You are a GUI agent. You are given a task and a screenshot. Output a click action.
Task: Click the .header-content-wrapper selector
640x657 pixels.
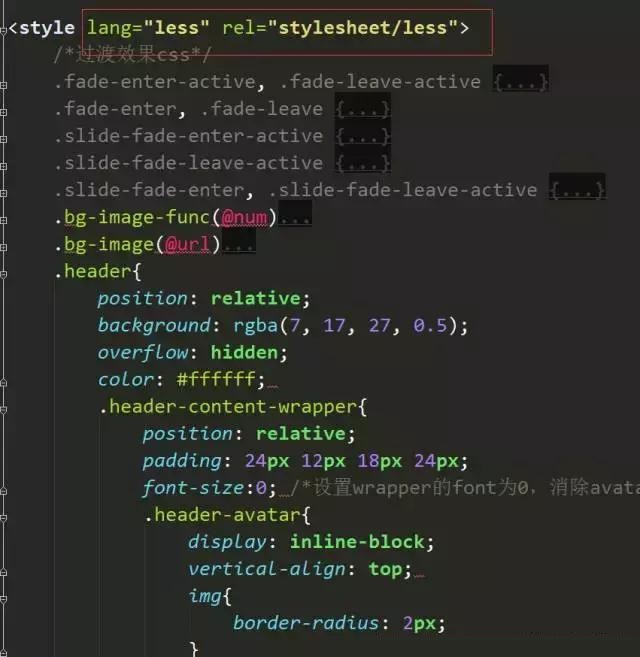[x=233, y=407]
